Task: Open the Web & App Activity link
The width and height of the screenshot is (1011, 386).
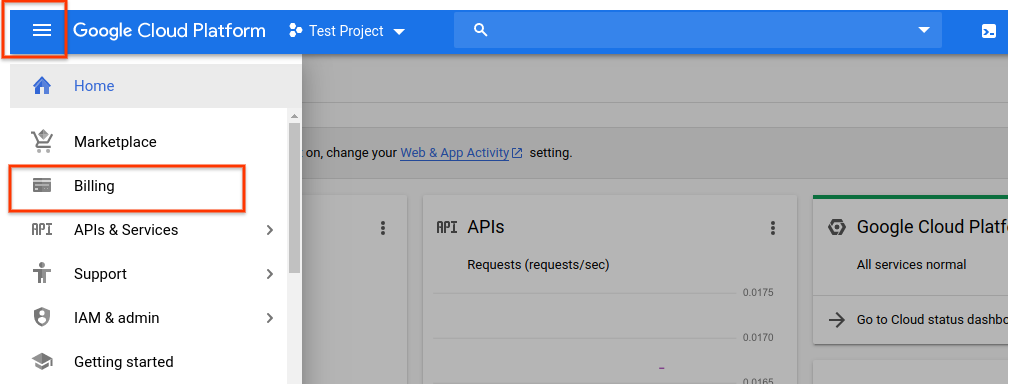Action: [462, 153]
